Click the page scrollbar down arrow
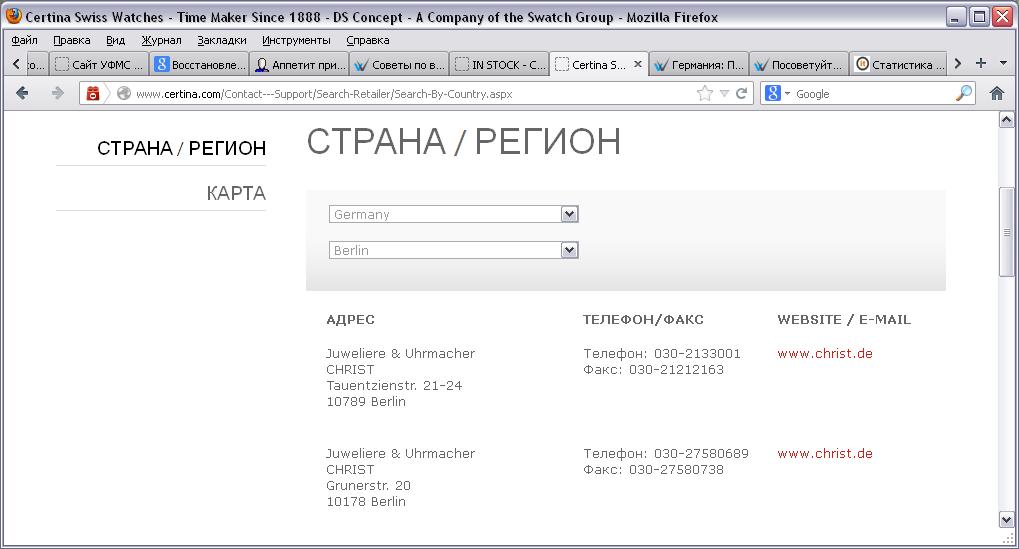Image resolution: width=1019 pixels, height=549 pixels. pos(1007,519)
